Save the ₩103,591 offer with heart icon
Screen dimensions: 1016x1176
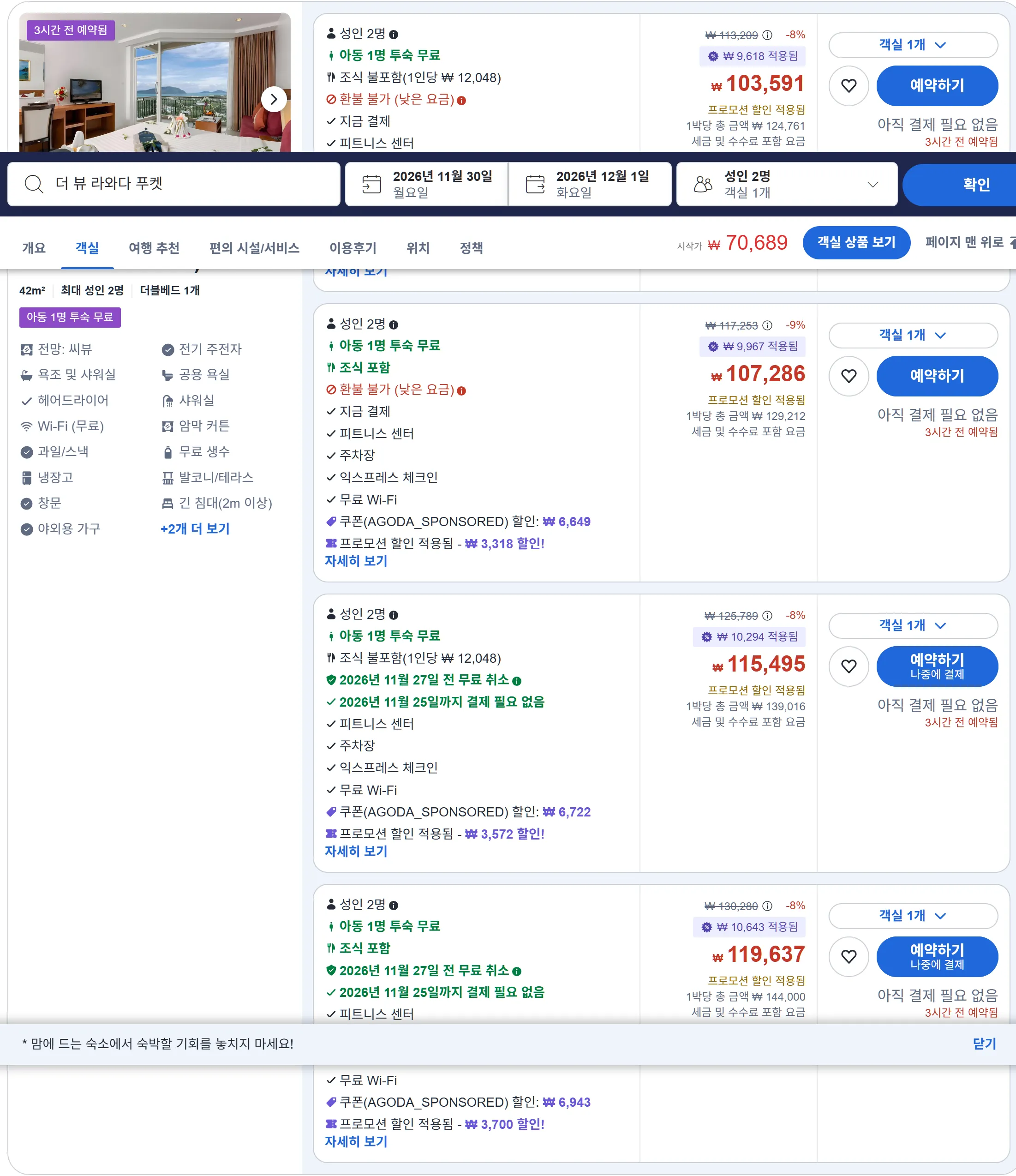tap(849, 86)
